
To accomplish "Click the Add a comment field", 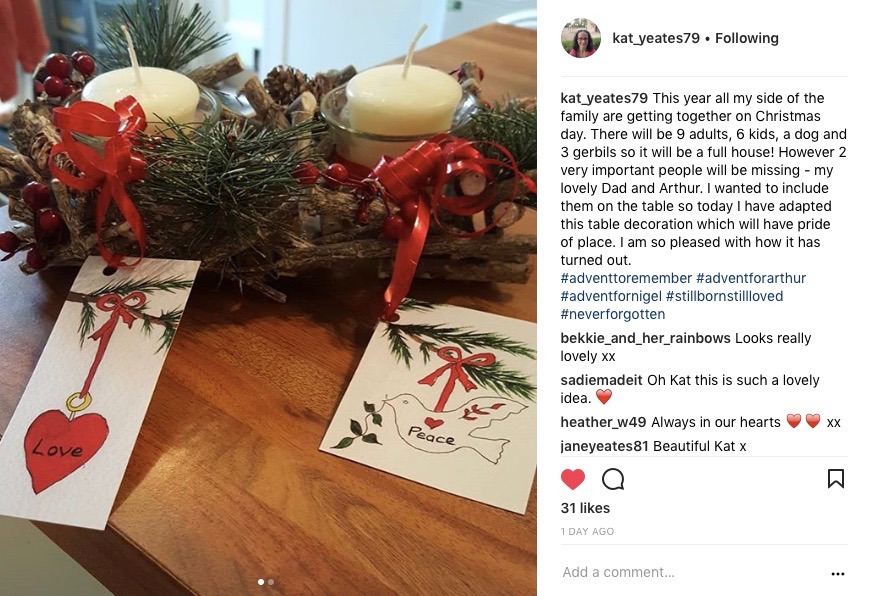I will pos(690,572).
